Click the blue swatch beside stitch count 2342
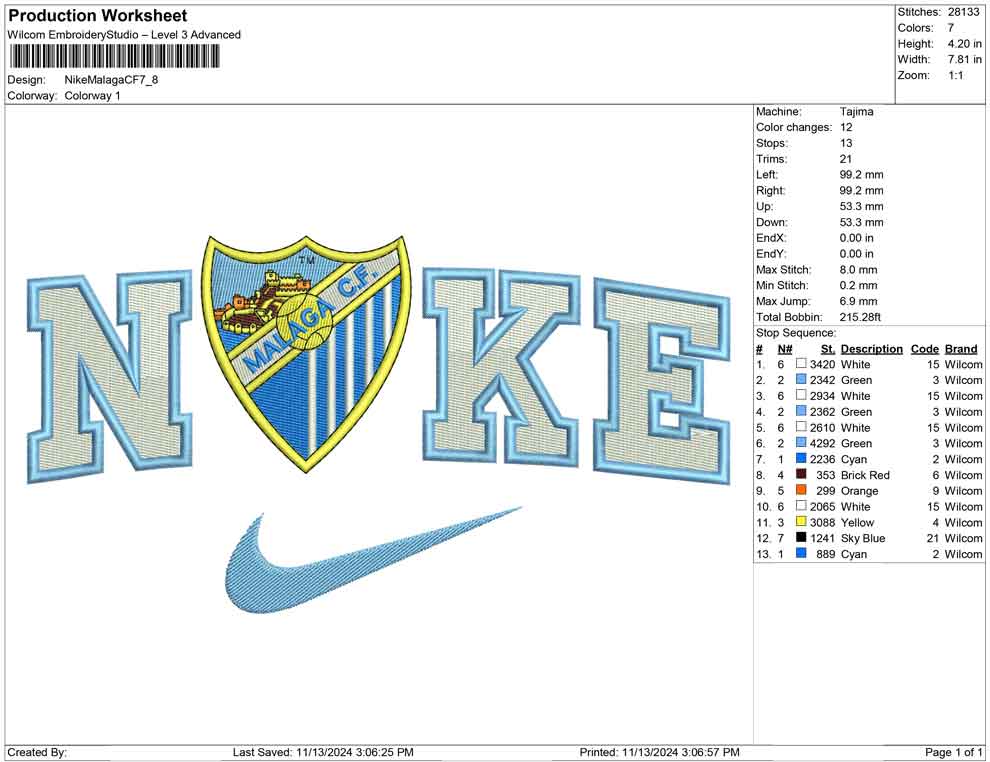The width and height of the screenshot is (990, 762). (x=801, y=379)
